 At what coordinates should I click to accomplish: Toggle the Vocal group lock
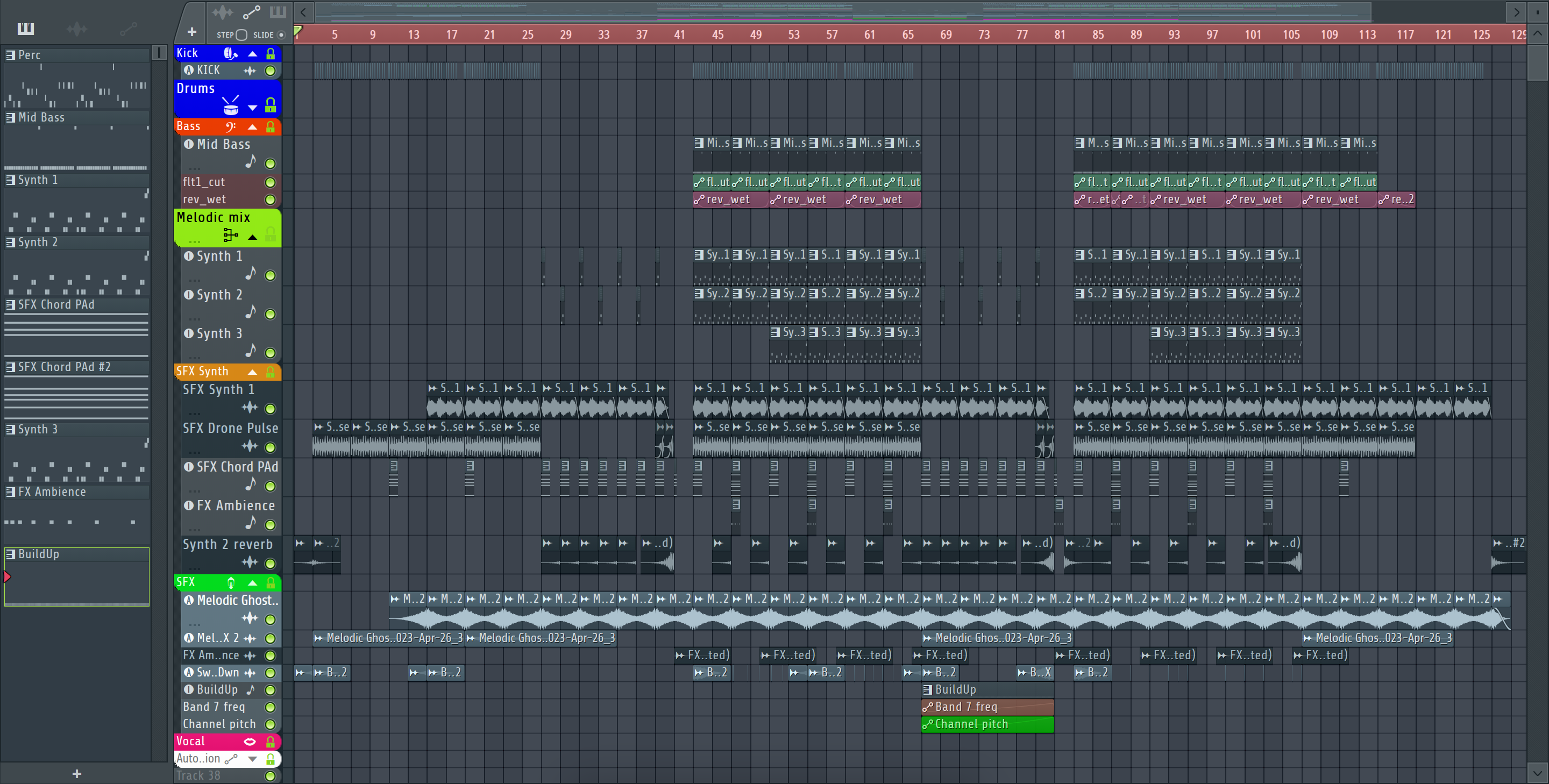(x=271, y=742)
